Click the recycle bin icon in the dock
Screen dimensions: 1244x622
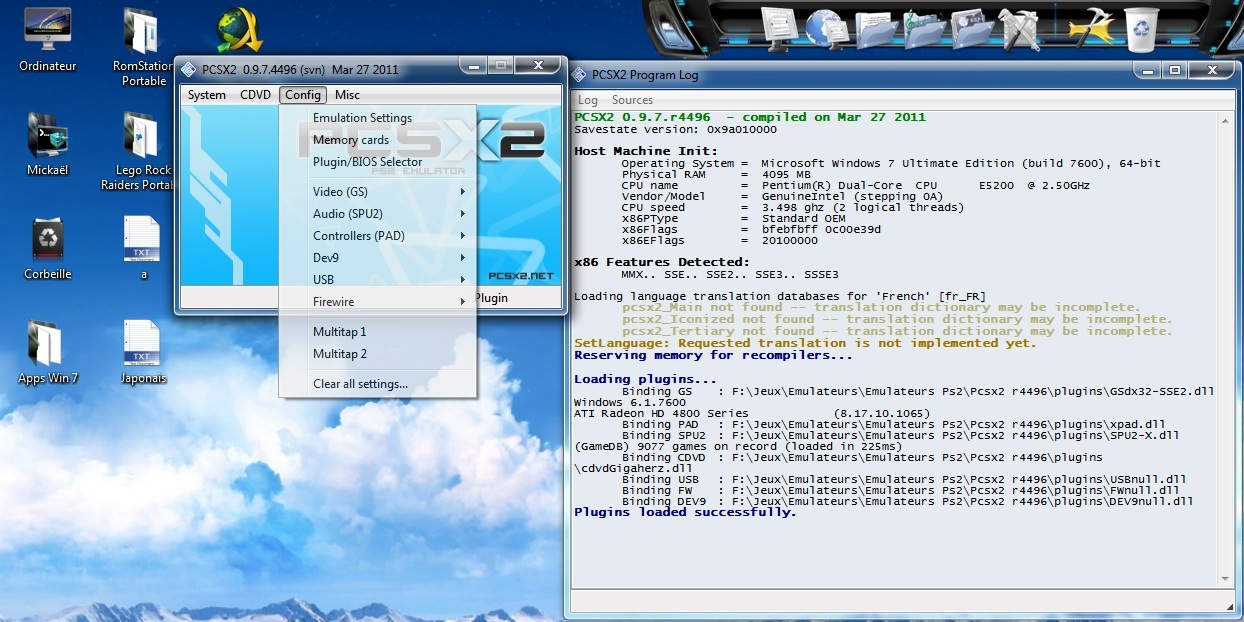1141,28
